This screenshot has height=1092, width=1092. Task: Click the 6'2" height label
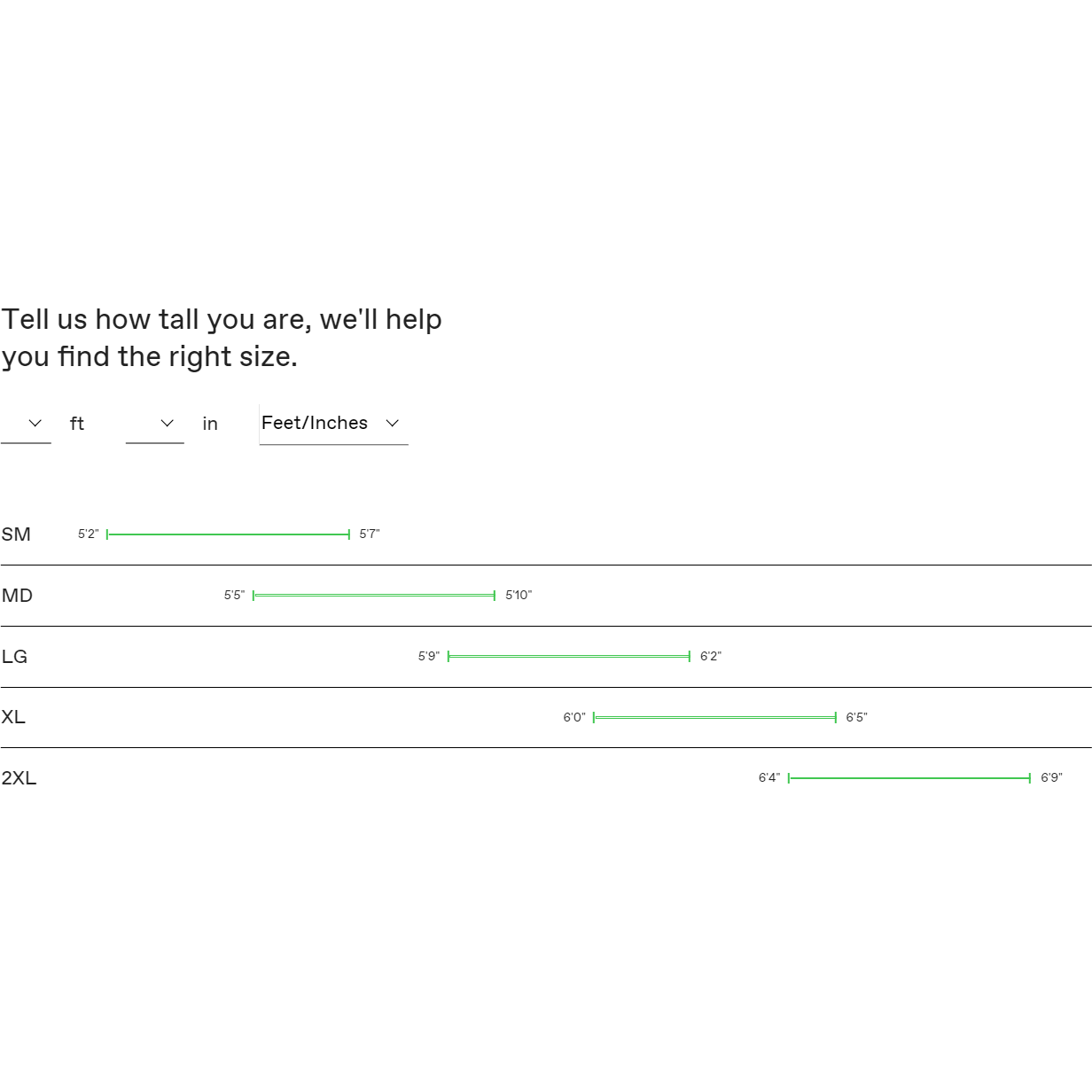711,657
